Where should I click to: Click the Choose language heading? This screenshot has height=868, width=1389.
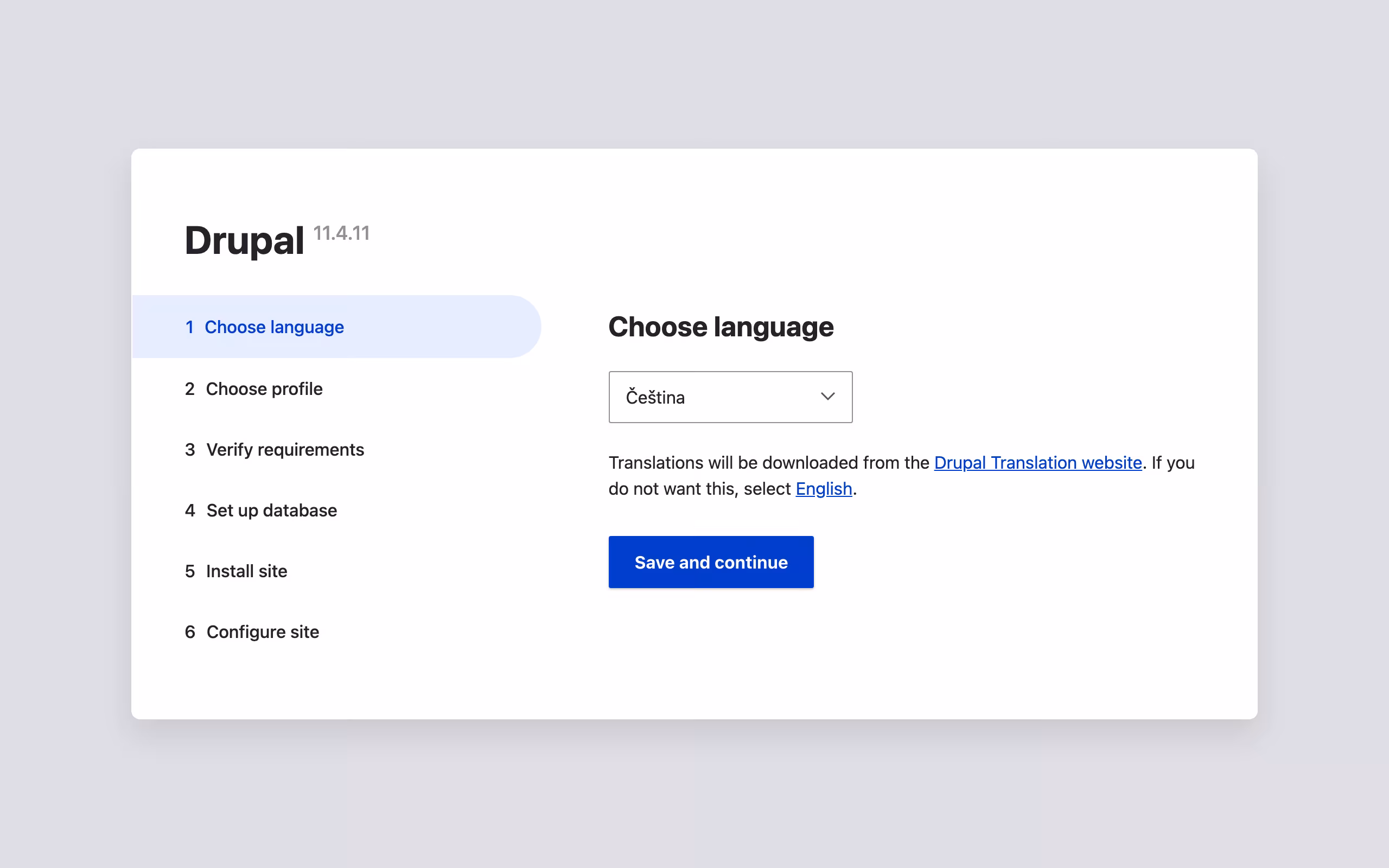(x=721, y=327)
